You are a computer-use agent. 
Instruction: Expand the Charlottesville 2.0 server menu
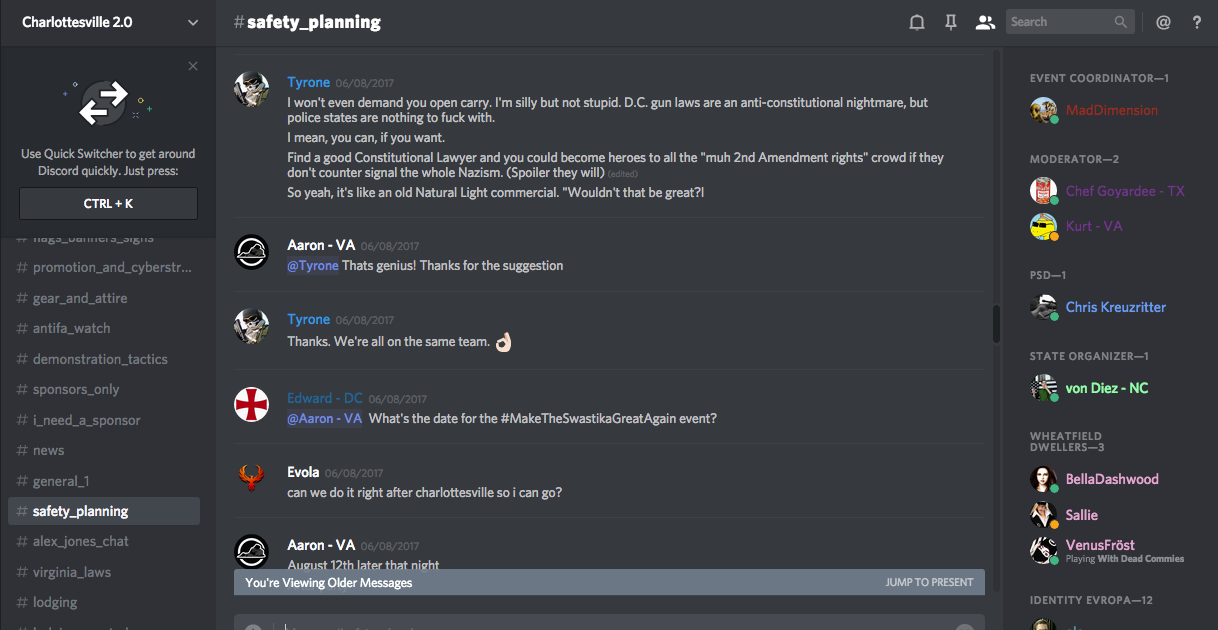[x=192, y=22]
